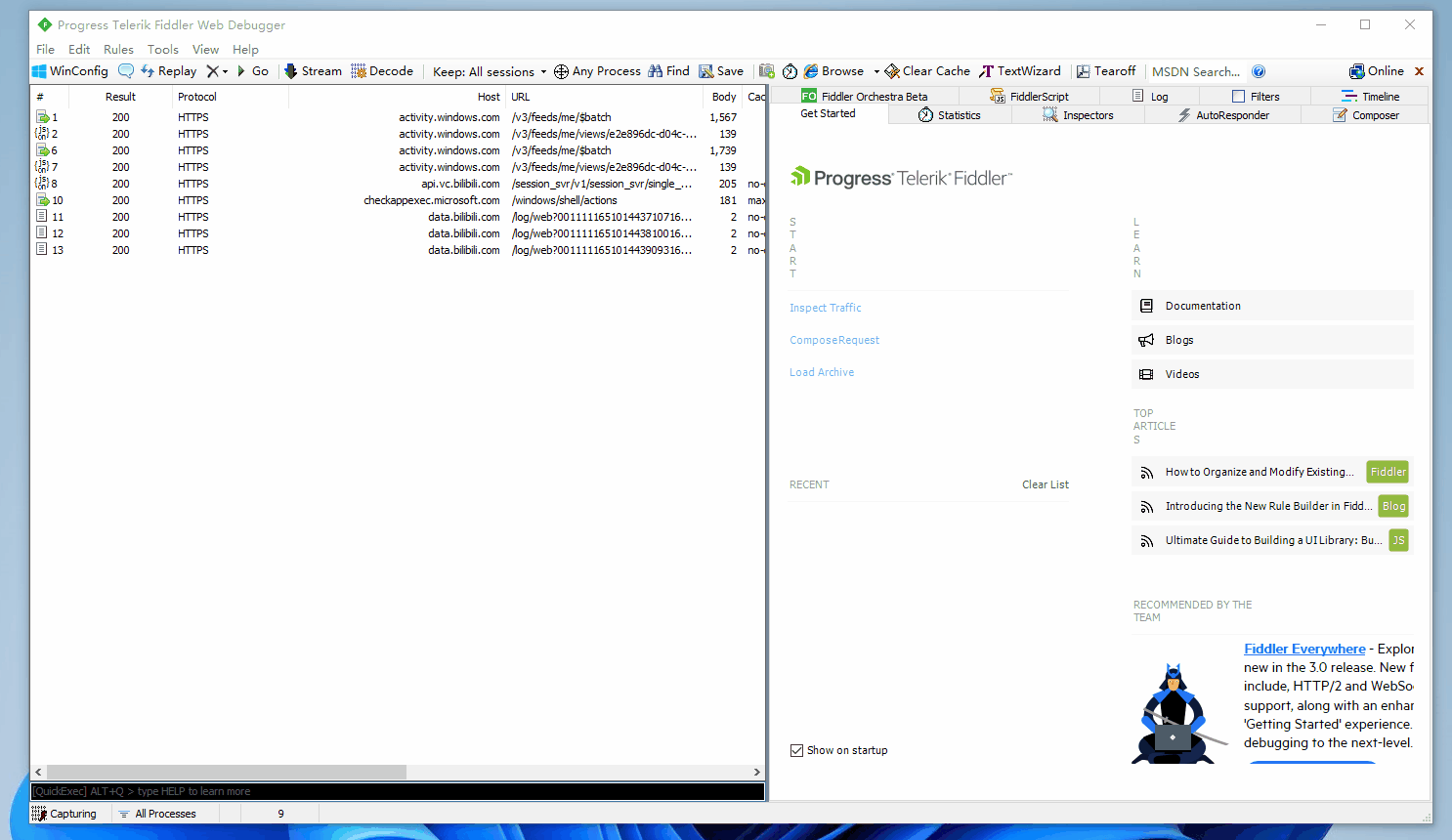Click the QuickExec command input box

click(x=398, y=791)
